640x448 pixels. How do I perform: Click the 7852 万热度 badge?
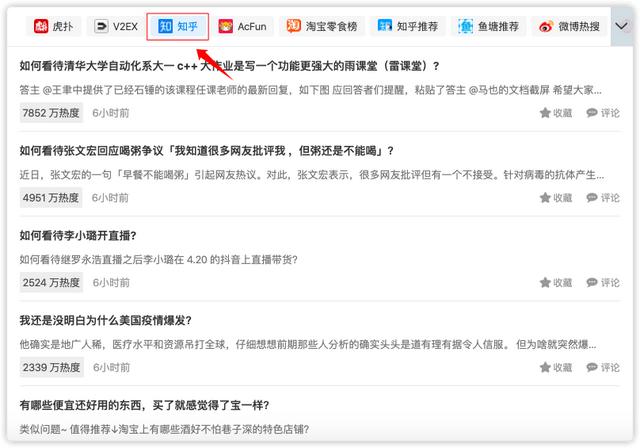click(x=51, y=113)
